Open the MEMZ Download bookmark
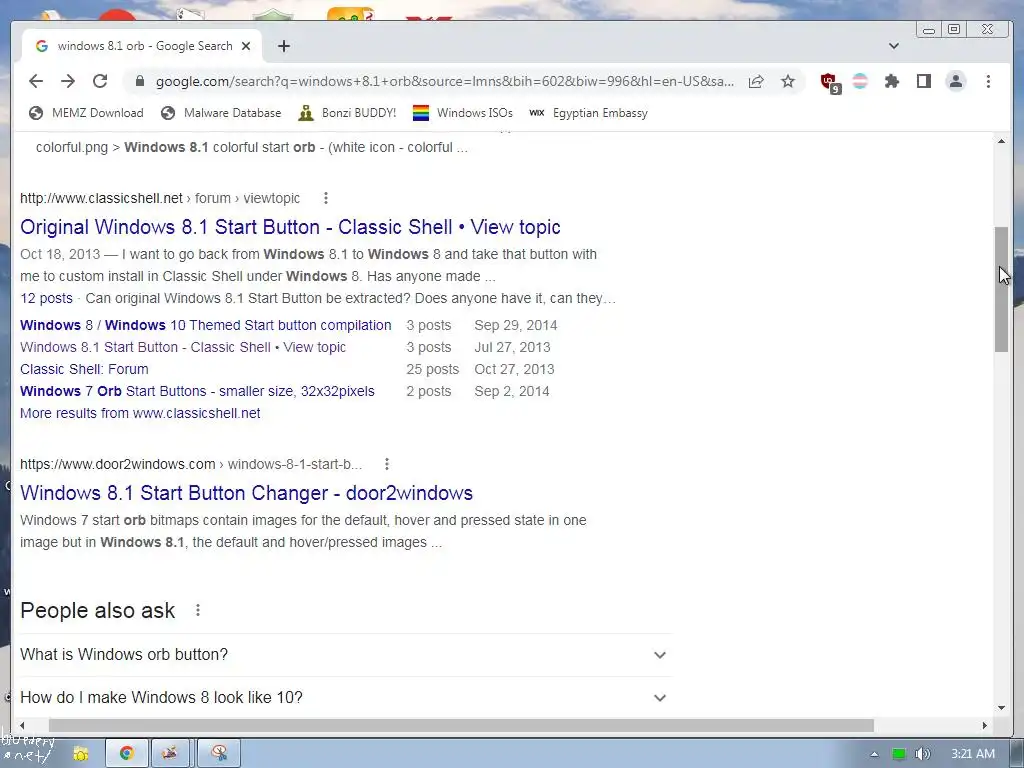 click(86, 113)
